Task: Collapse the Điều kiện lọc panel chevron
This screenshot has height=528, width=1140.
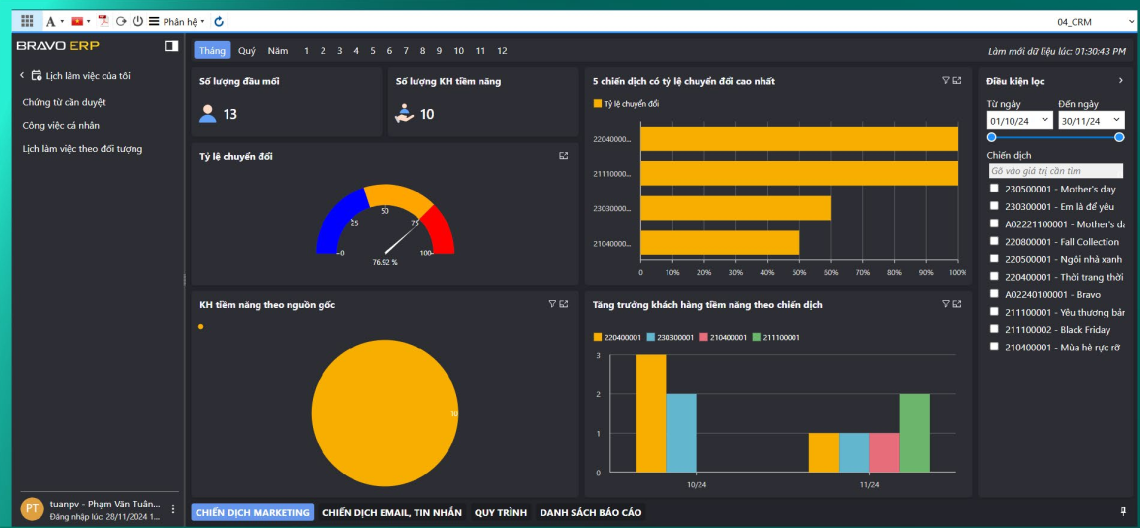Action: click(1120, 81)
